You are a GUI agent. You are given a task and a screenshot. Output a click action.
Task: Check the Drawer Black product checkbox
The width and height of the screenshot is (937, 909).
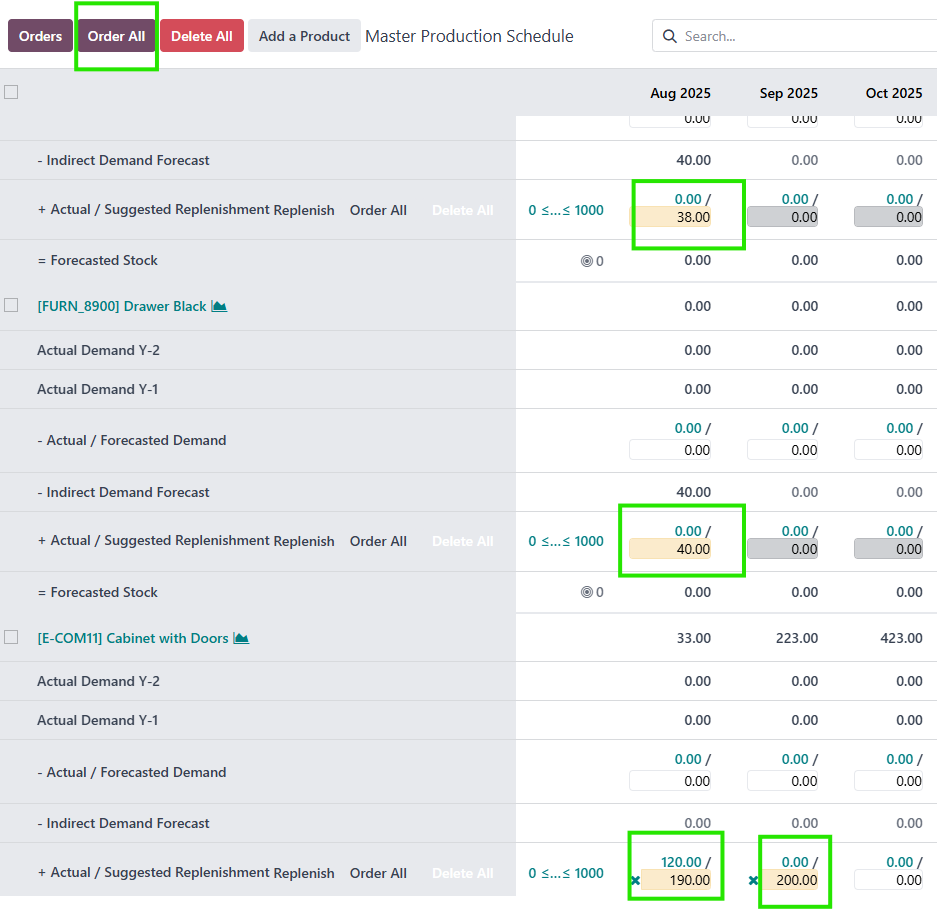pos(11,305)
